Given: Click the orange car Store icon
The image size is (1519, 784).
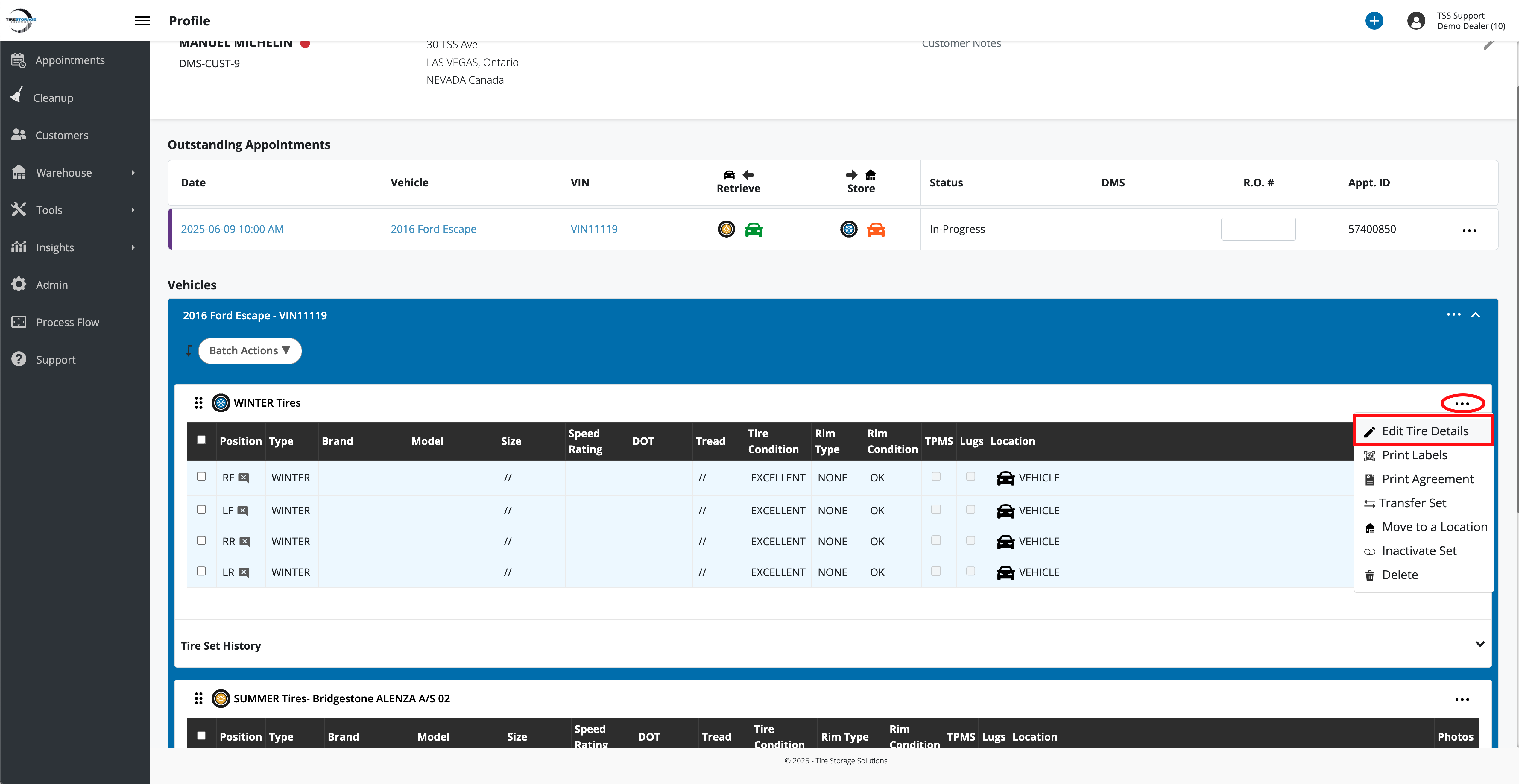Looking at the screenshot, I should click(x=876, y=229).
